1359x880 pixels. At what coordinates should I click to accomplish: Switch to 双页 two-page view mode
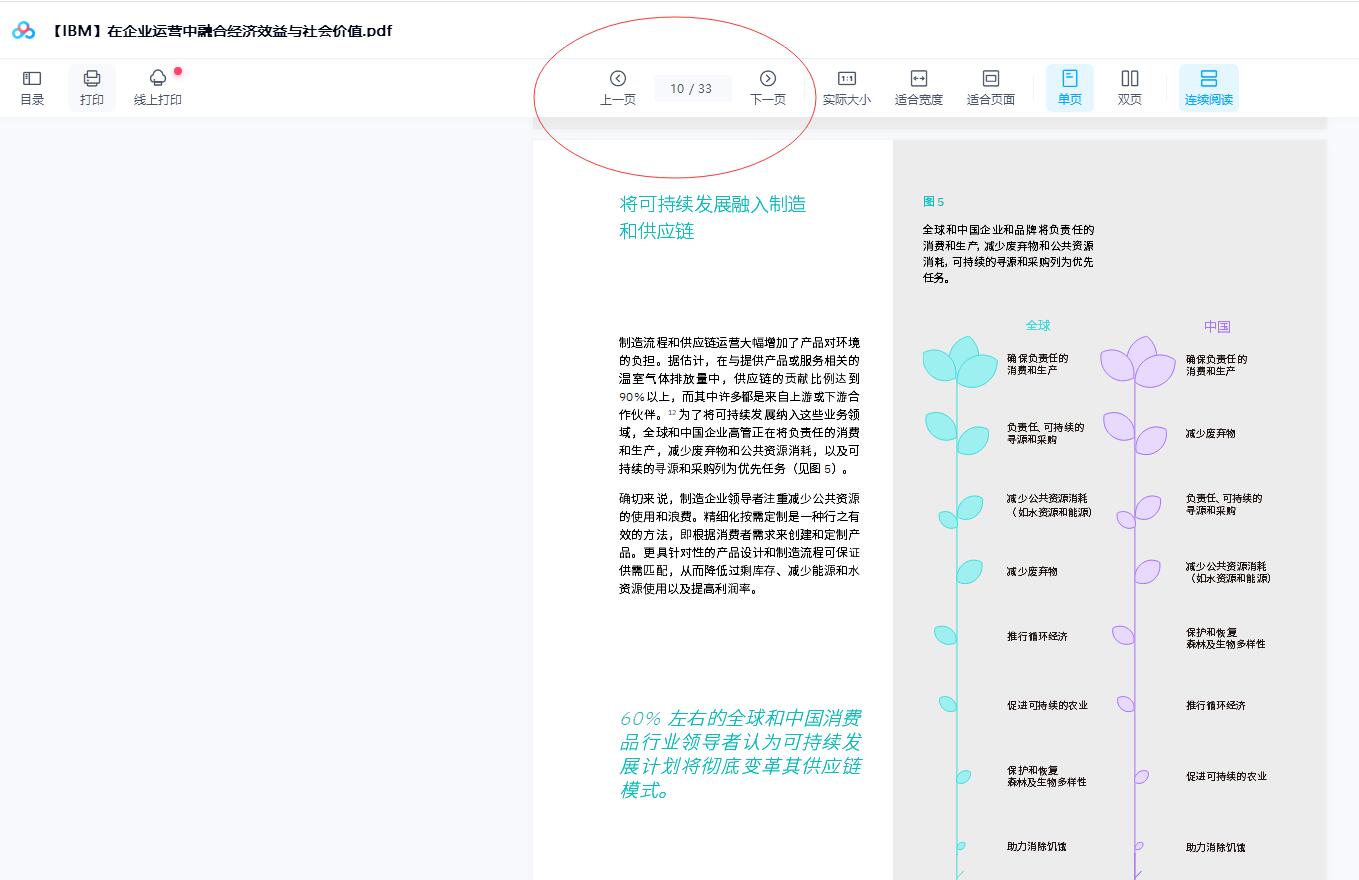pyautogui.click(x=1129, y=87)
